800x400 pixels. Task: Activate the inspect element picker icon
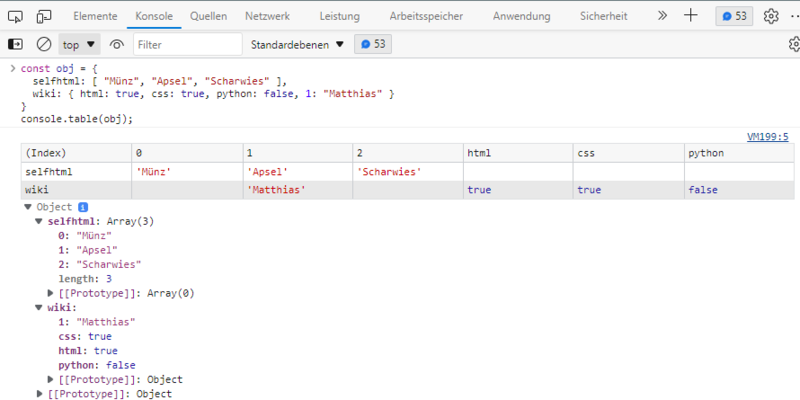[15, 16]
